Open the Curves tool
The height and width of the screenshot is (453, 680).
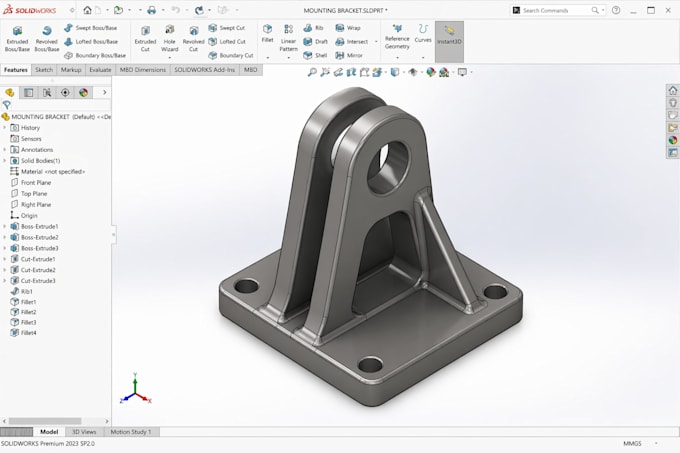(x=423, y=33)
